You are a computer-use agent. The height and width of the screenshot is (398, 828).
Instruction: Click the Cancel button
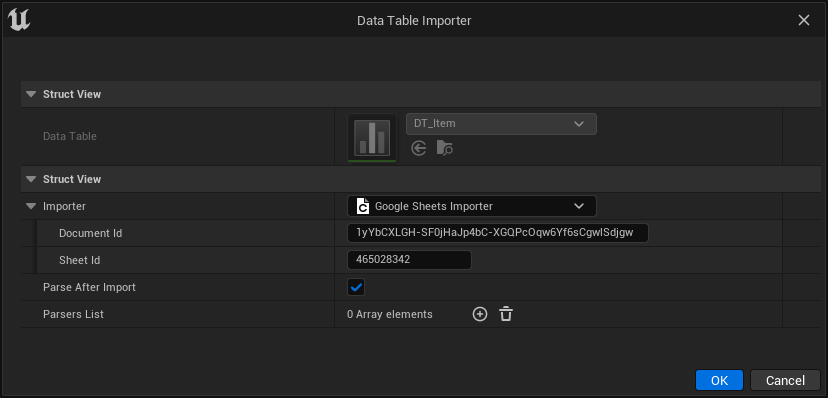785,381
